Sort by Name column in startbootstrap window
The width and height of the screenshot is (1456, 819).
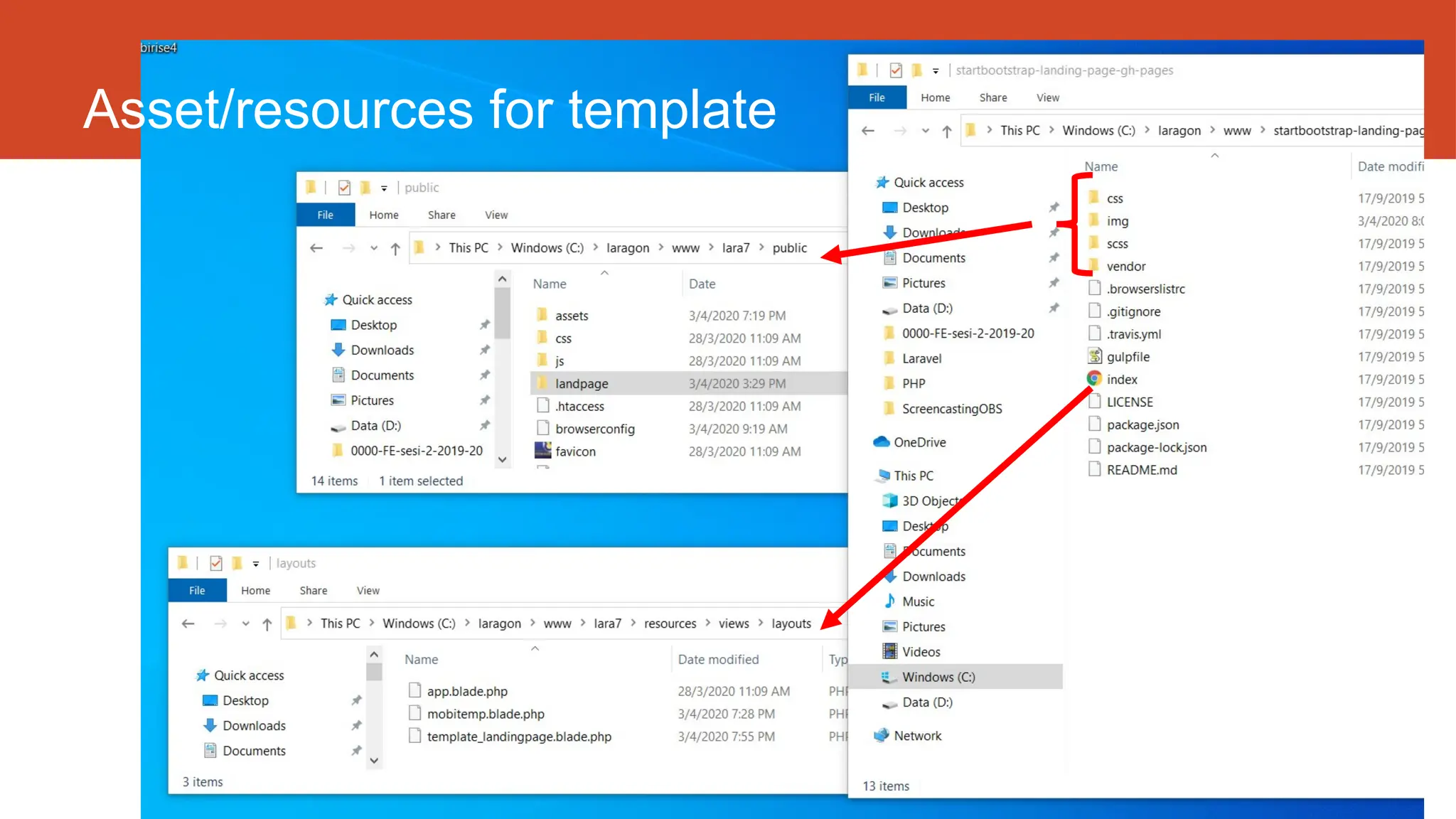[1101, 166]
